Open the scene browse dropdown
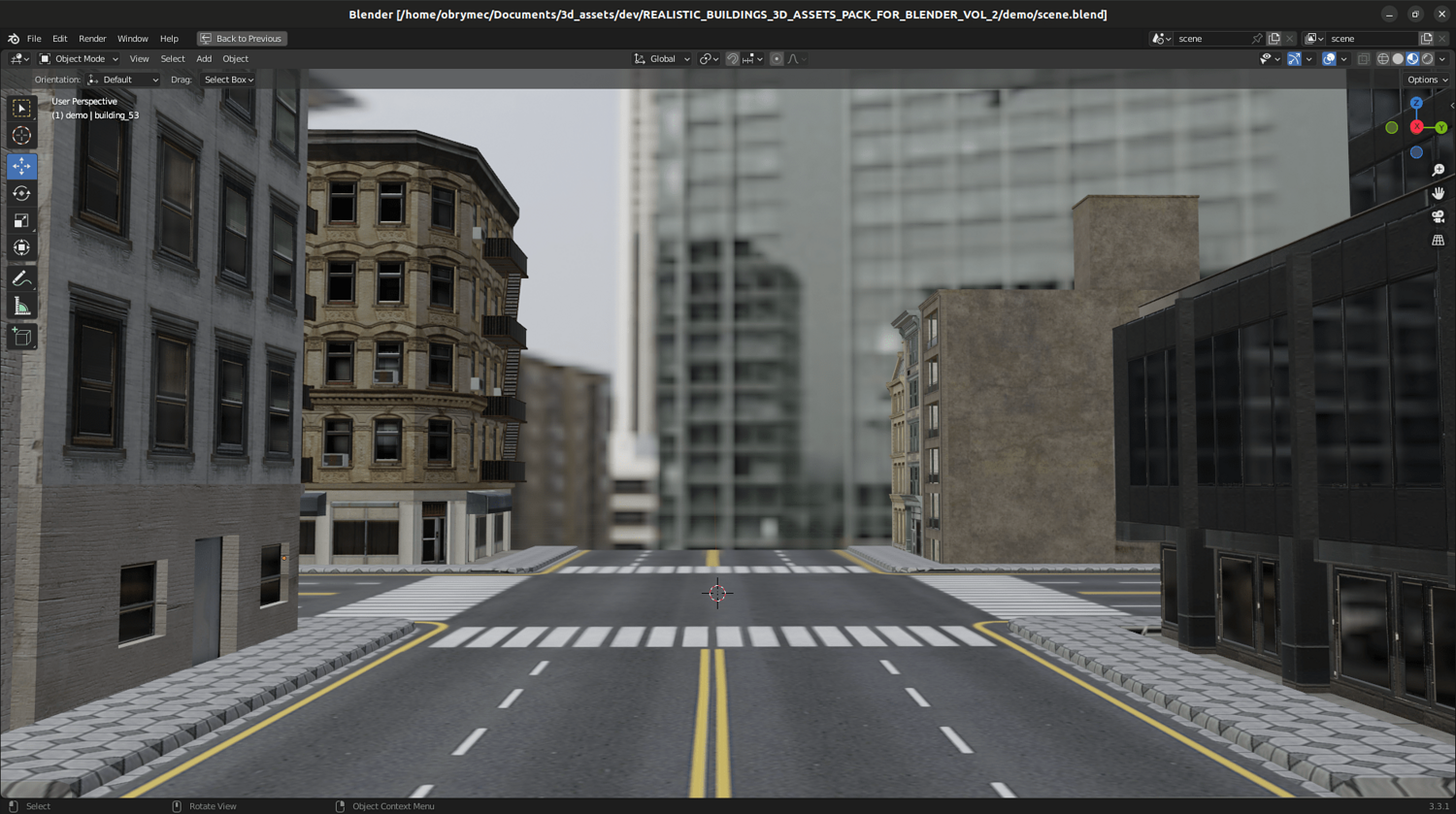The image size is (1456, 814). (x=1161, y=39)
